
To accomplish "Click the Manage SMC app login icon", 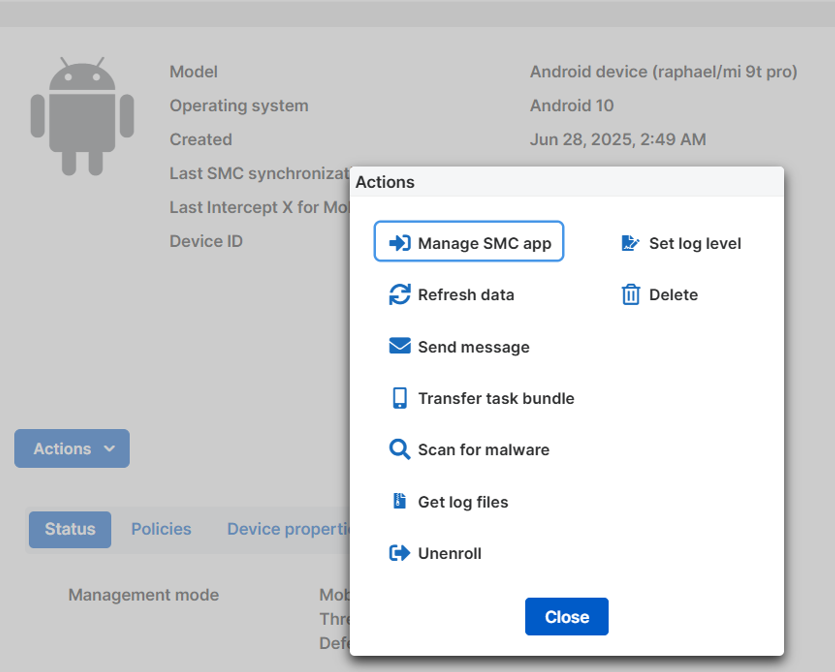I will coord(400,240).
